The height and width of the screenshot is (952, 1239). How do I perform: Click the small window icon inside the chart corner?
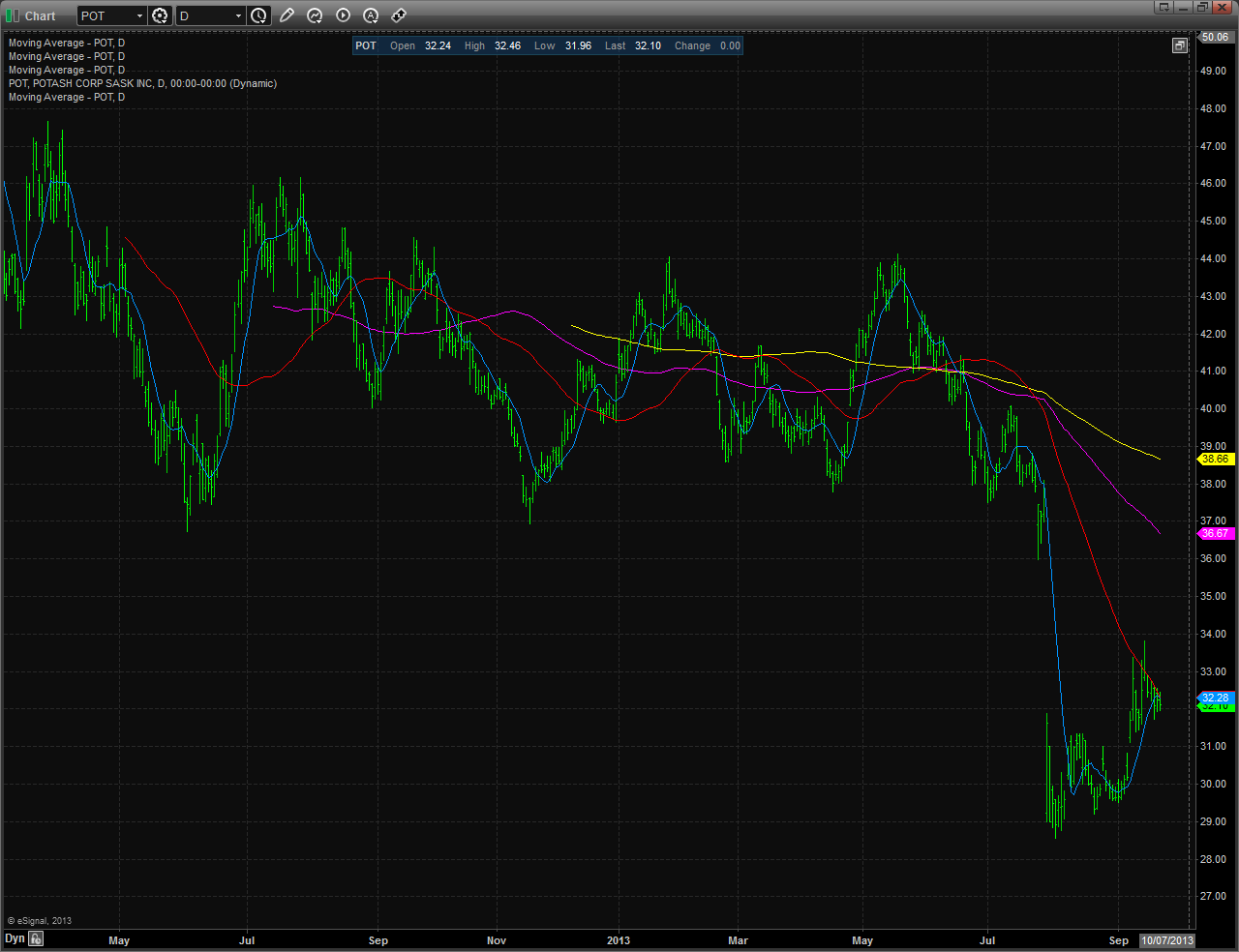(1179, 45)
